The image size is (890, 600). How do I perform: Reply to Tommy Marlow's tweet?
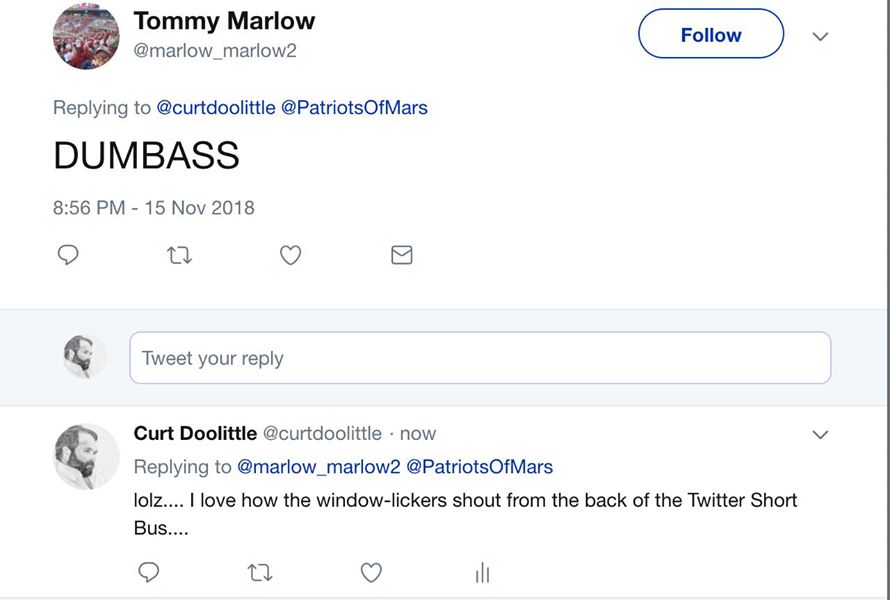coord(68,256)
